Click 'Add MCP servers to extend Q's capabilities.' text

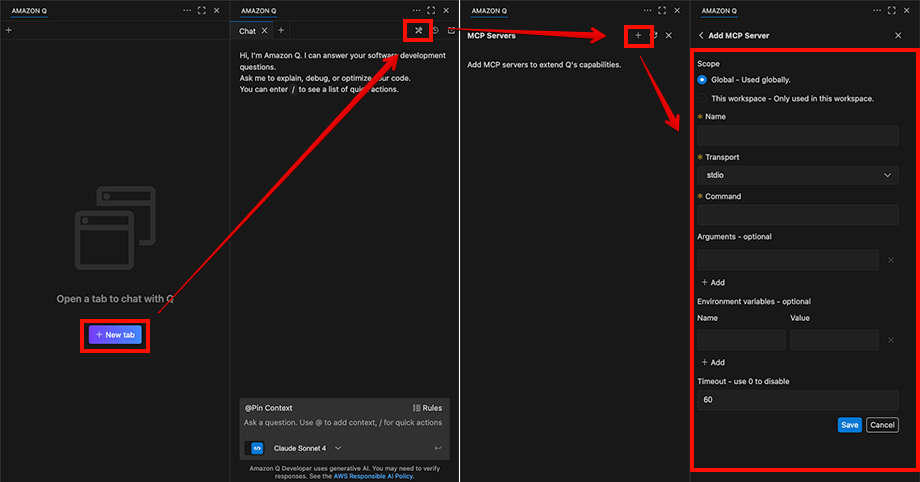(x=544, y=65)
